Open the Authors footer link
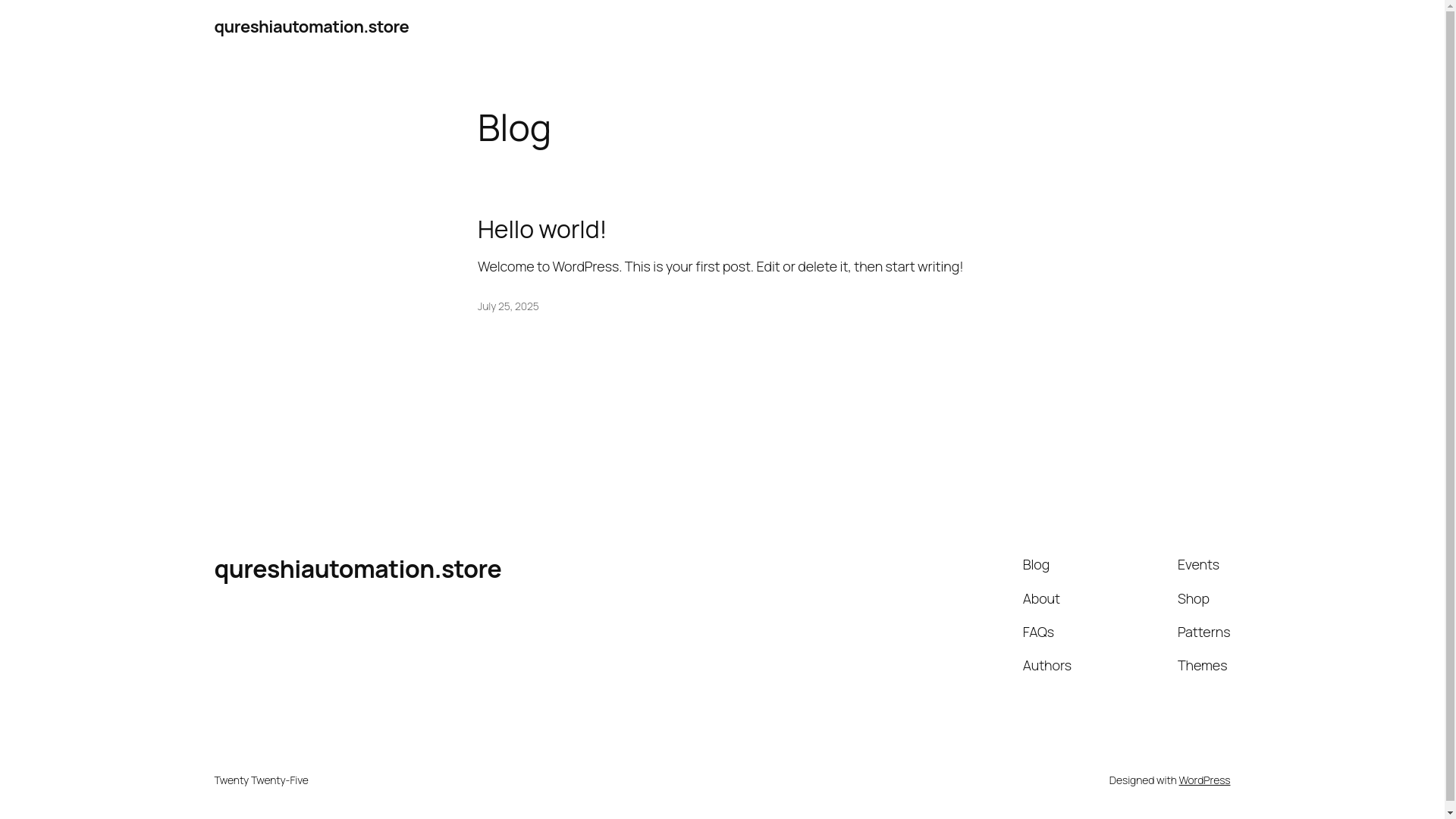Viewport: 1456px width, 819px height. click(x=1046, y=665)
